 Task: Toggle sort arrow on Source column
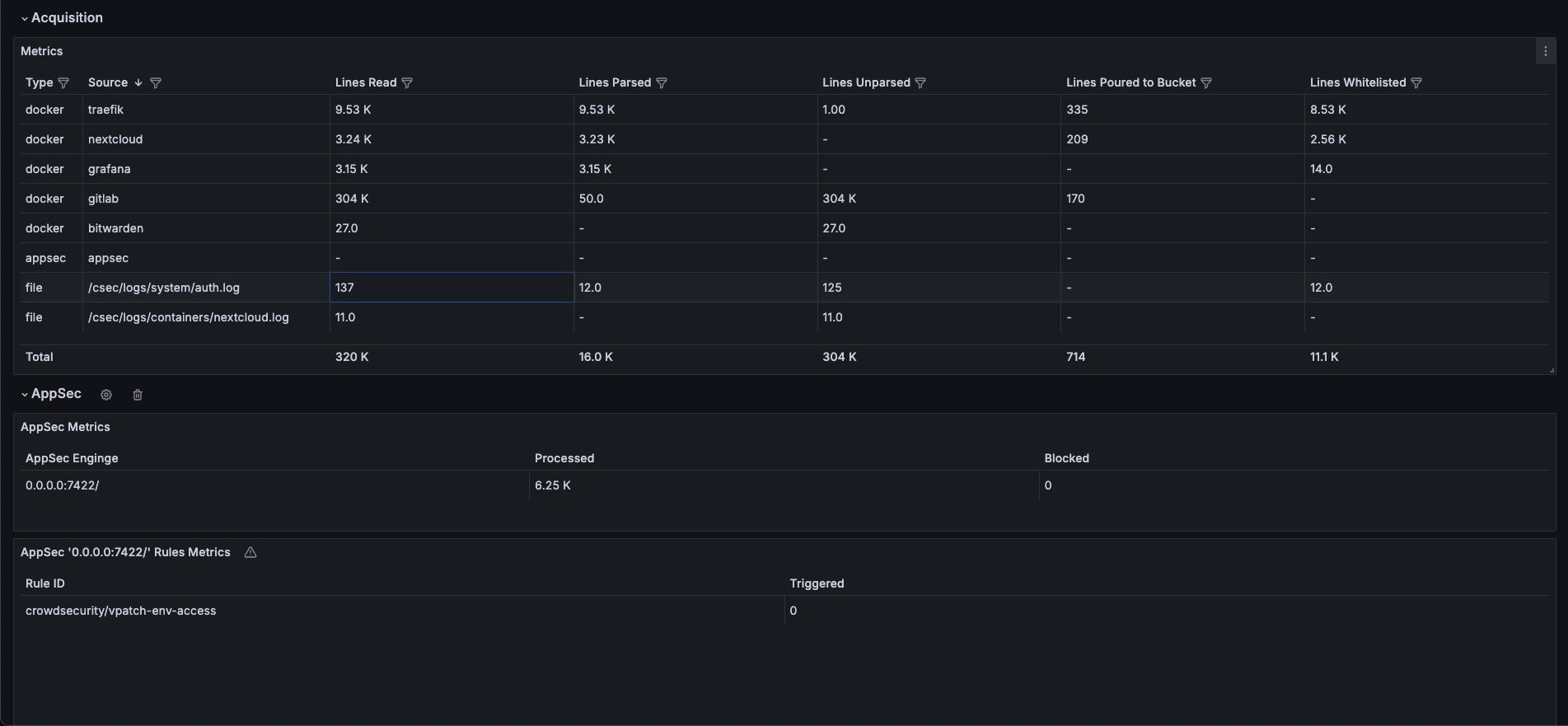pyautogui.click(x=138, y=83)
